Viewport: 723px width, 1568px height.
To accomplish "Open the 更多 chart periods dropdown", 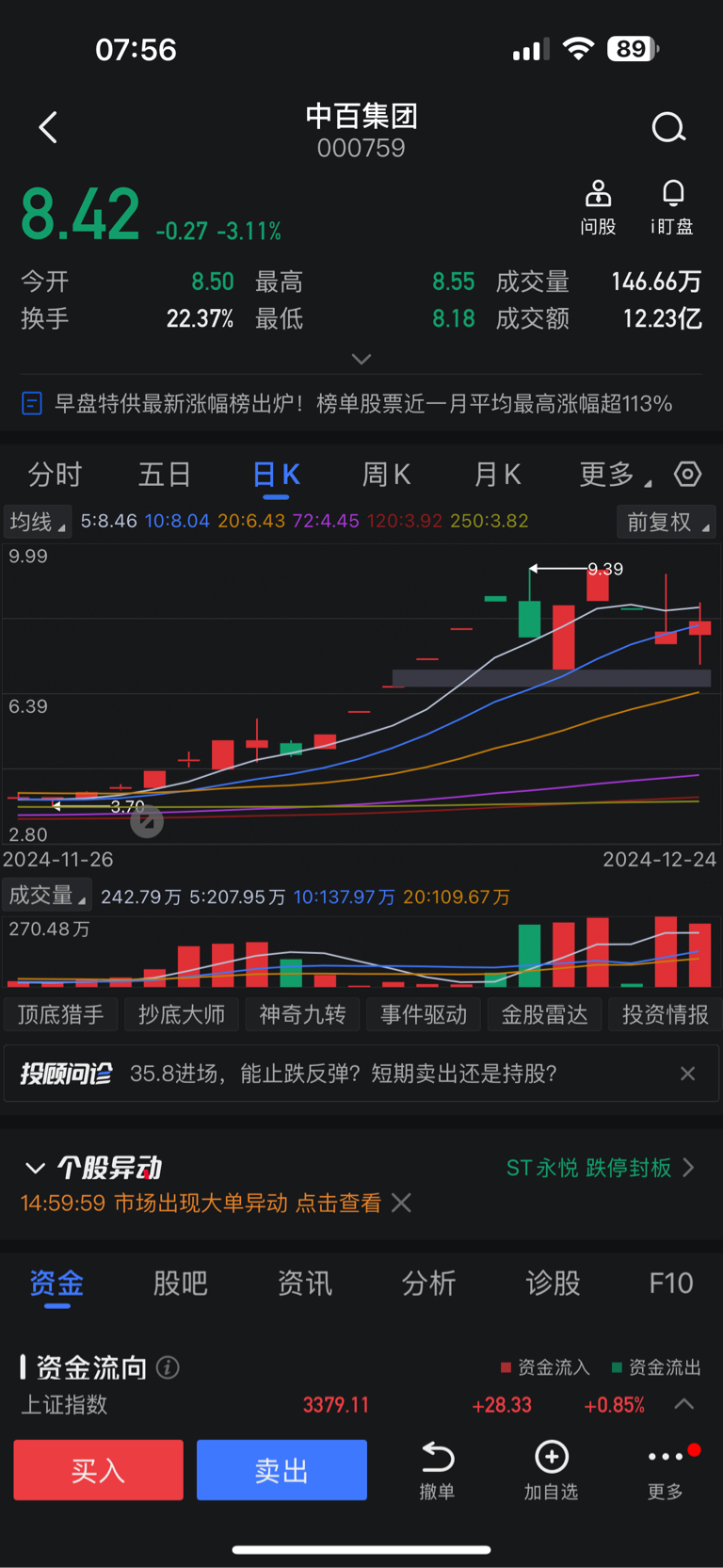I will click(615, 475).
